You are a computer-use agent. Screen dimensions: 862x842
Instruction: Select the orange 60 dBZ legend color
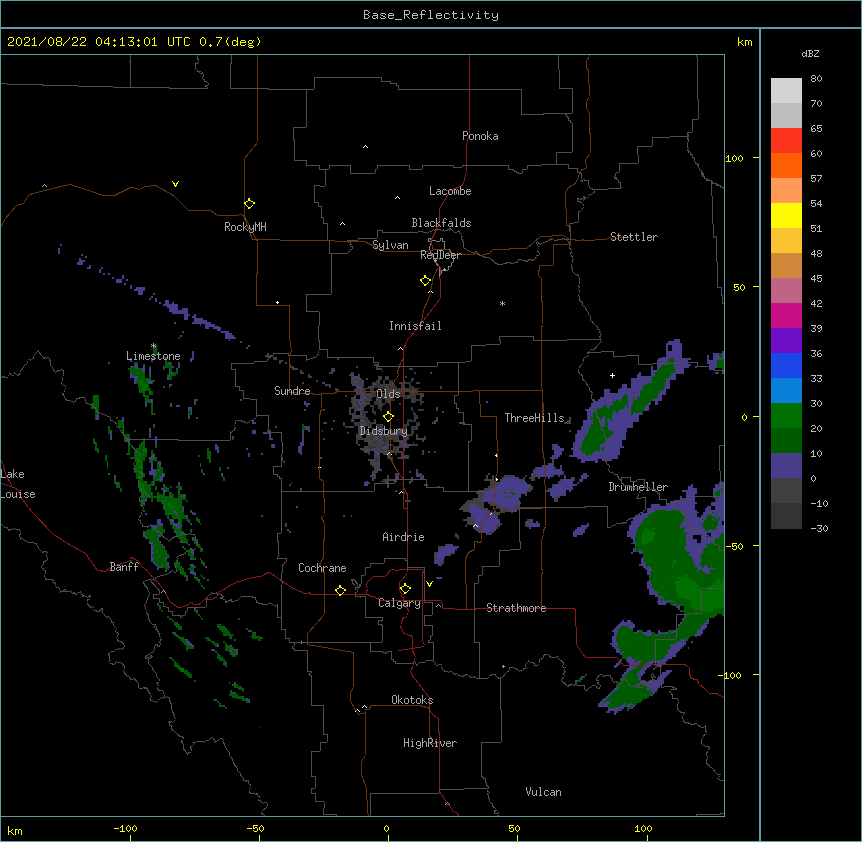[x=786, y=165]
